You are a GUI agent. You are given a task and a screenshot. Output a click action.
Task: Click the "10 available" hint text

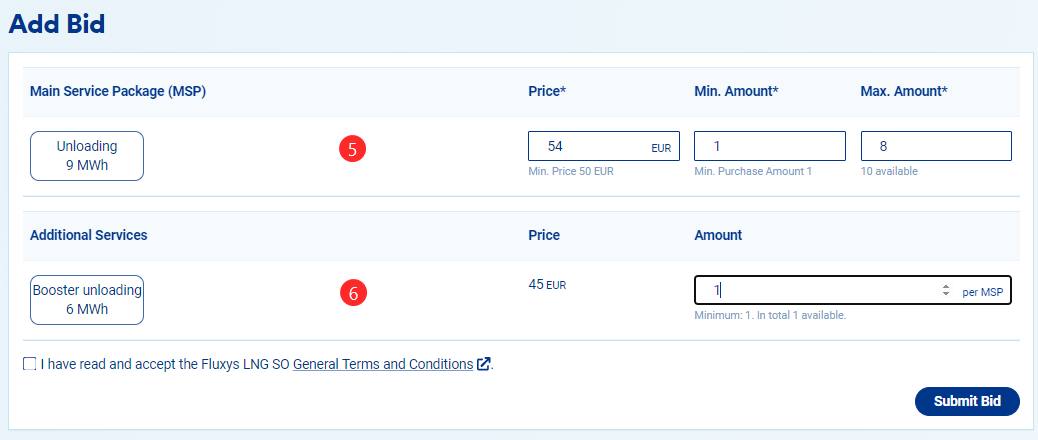pyautogui.click(x=889, y=172)
